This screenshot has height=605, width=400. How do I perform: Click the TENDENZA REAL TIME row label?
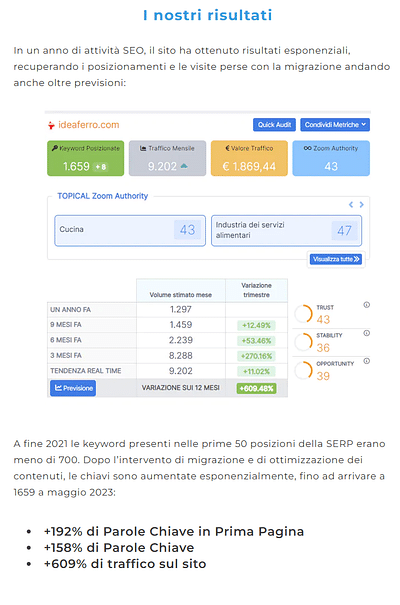coord(86,371)
